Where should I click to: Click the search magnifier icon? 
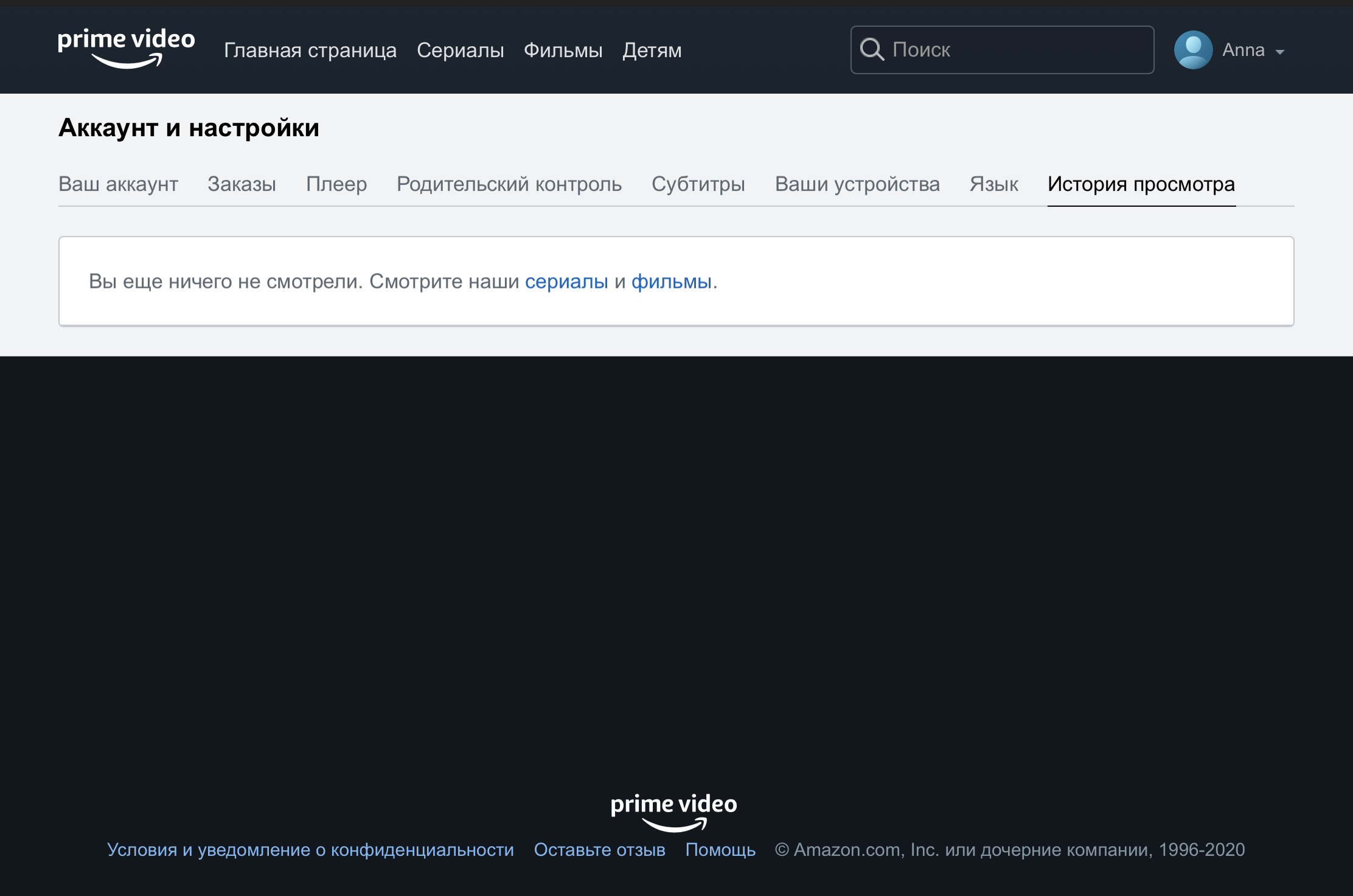coord(871,49)
